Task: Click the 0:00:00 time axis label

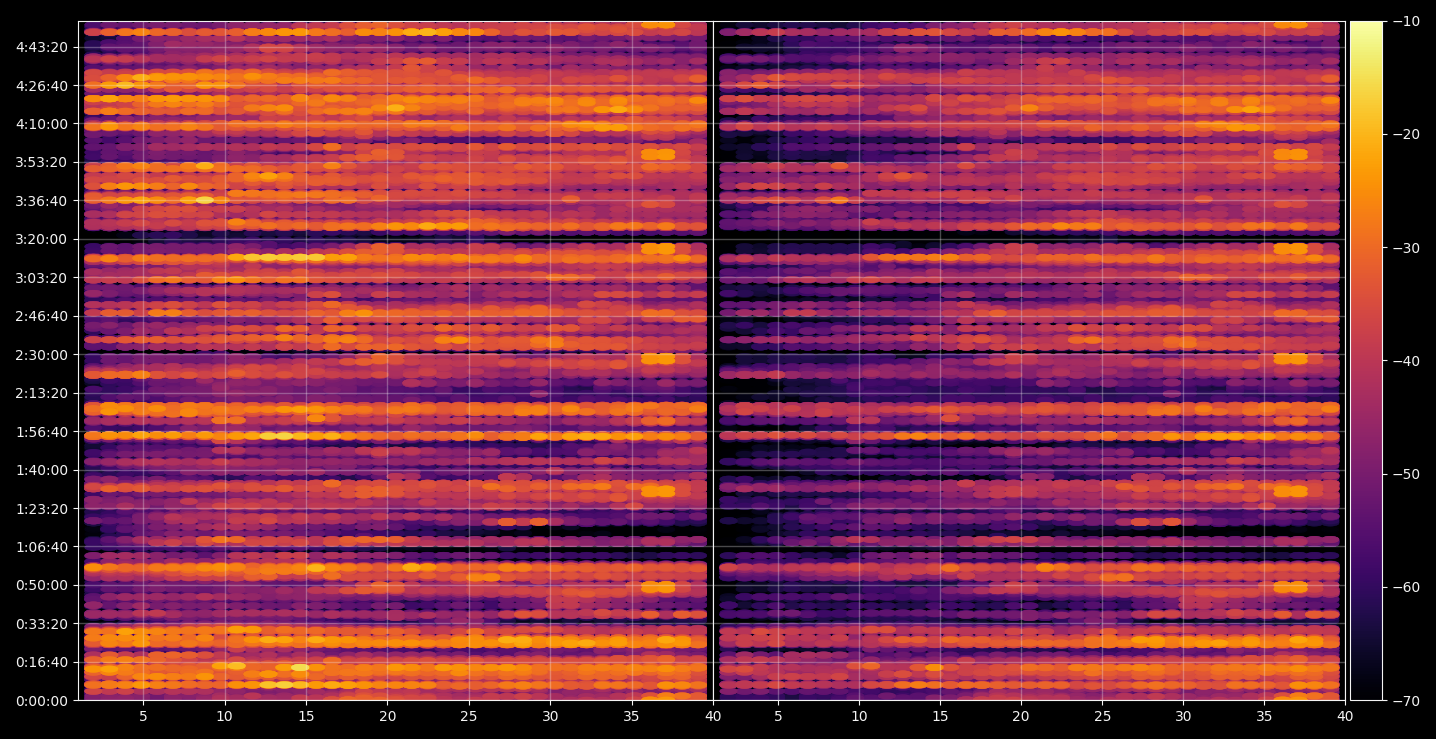Action: coord(42,701)
